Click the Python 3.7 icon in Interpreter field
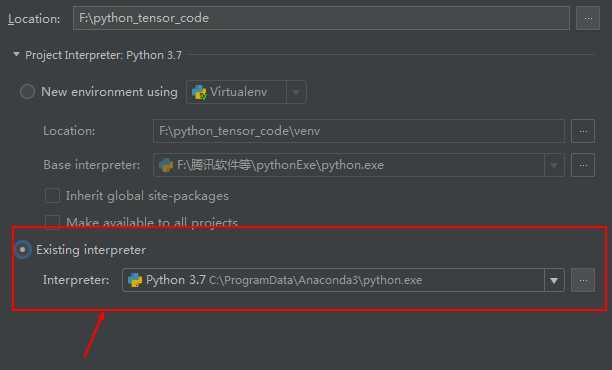The height and width of the screenshot is (370, 612). [x=135, y=280]
